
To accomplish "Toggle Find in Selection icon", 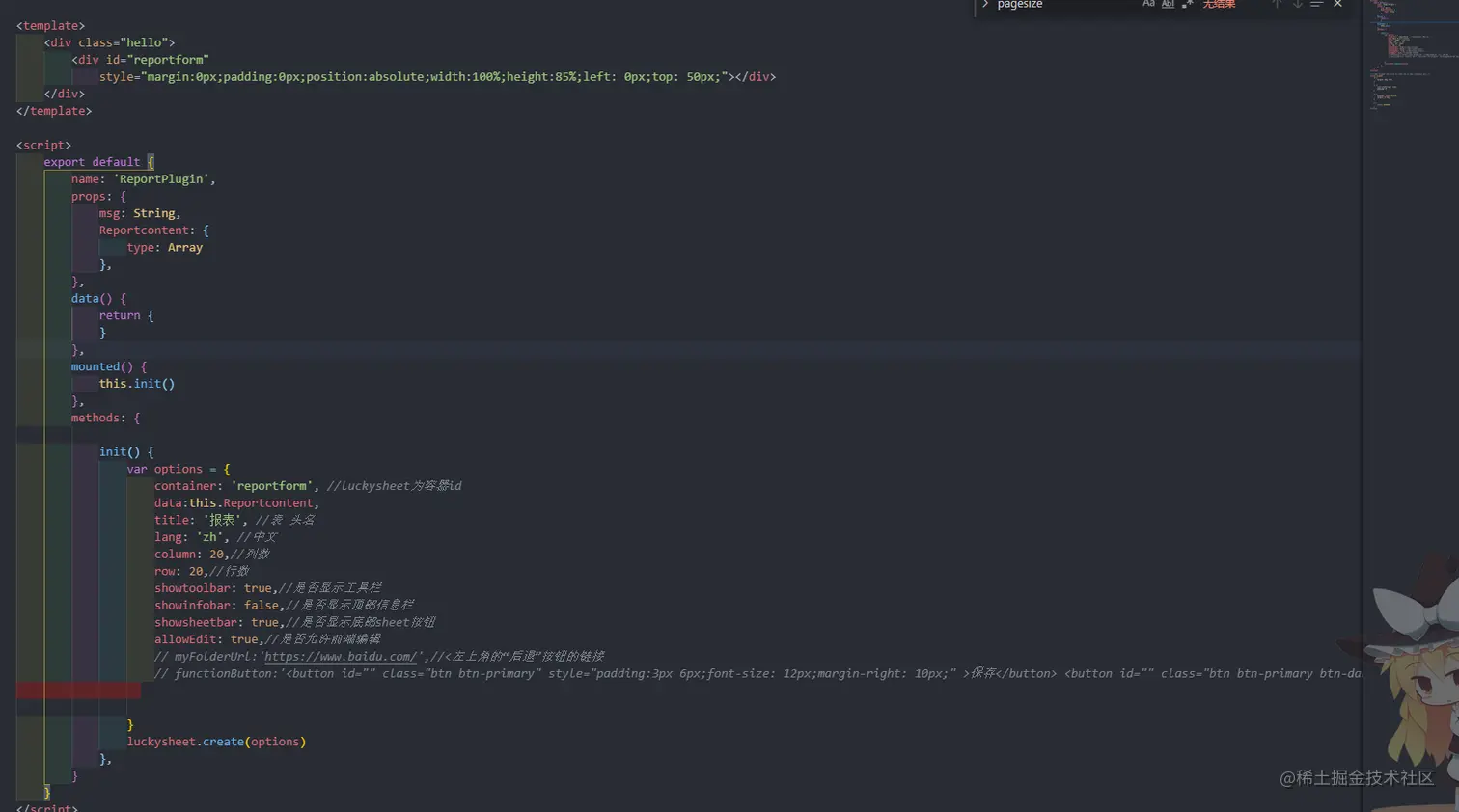I will point(1316,4).
